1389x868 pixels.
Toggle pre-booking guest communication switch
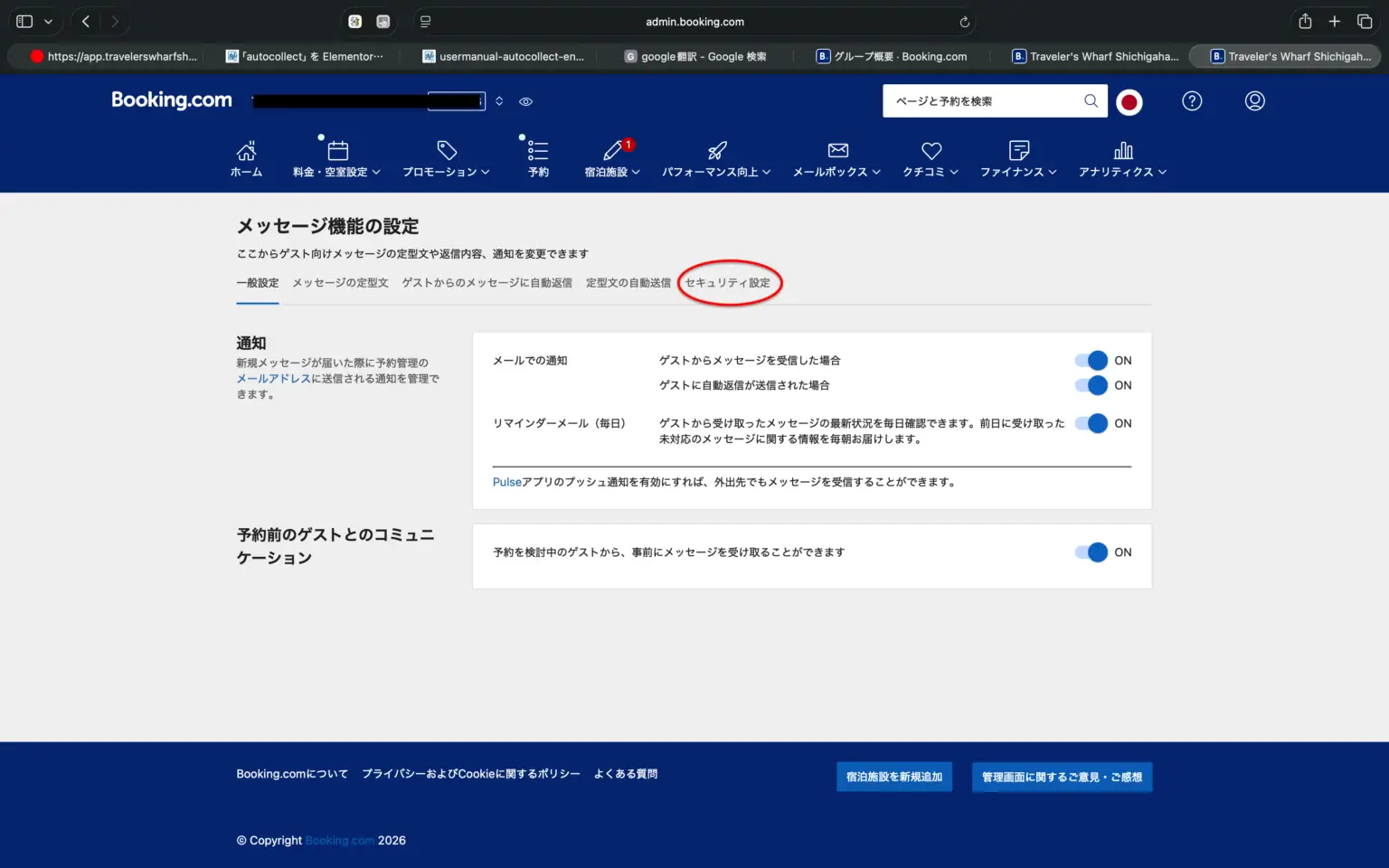click(1091, 552)
